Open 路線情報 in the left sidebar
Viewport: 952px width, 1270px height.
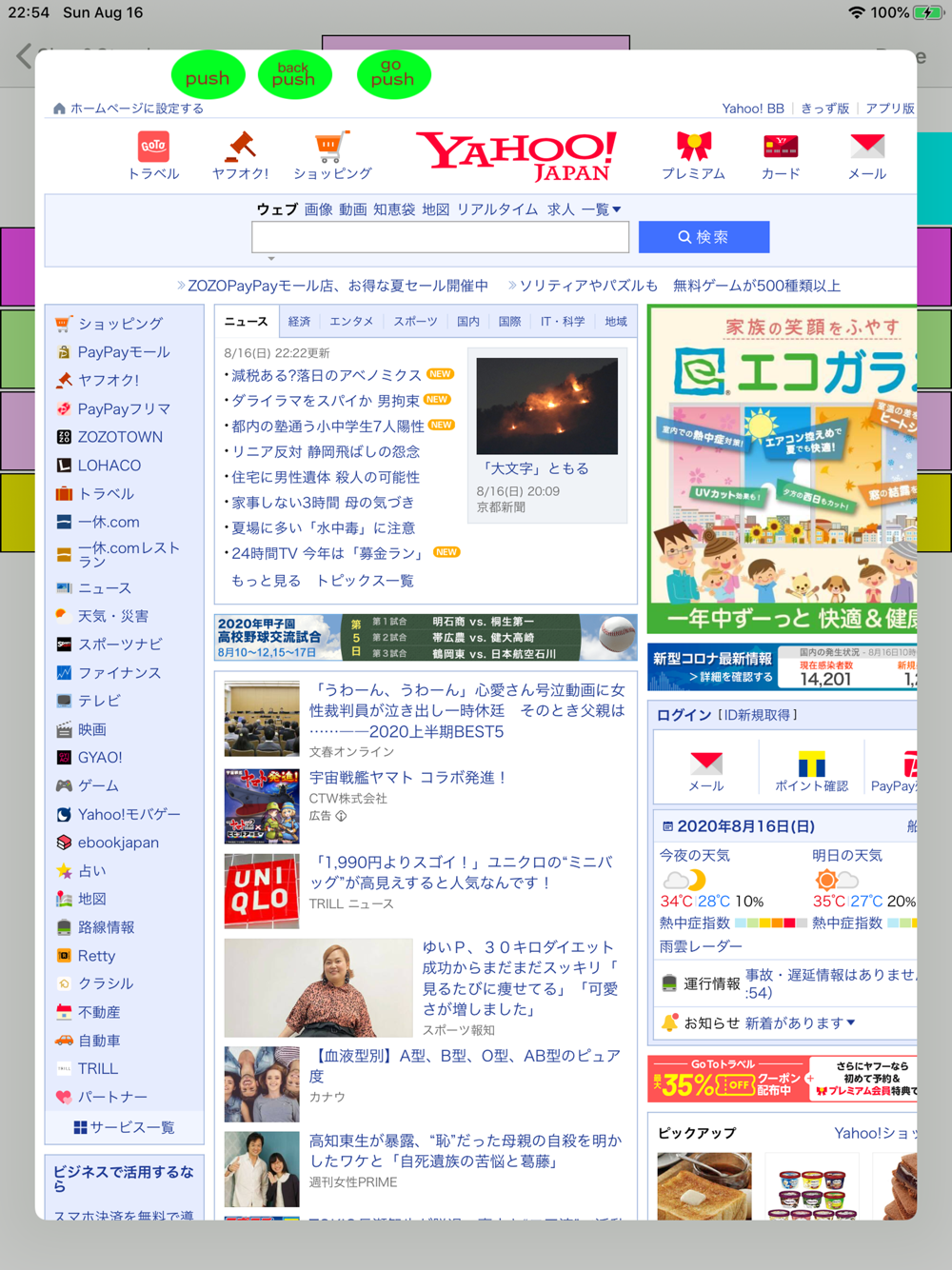coord(106,927)
